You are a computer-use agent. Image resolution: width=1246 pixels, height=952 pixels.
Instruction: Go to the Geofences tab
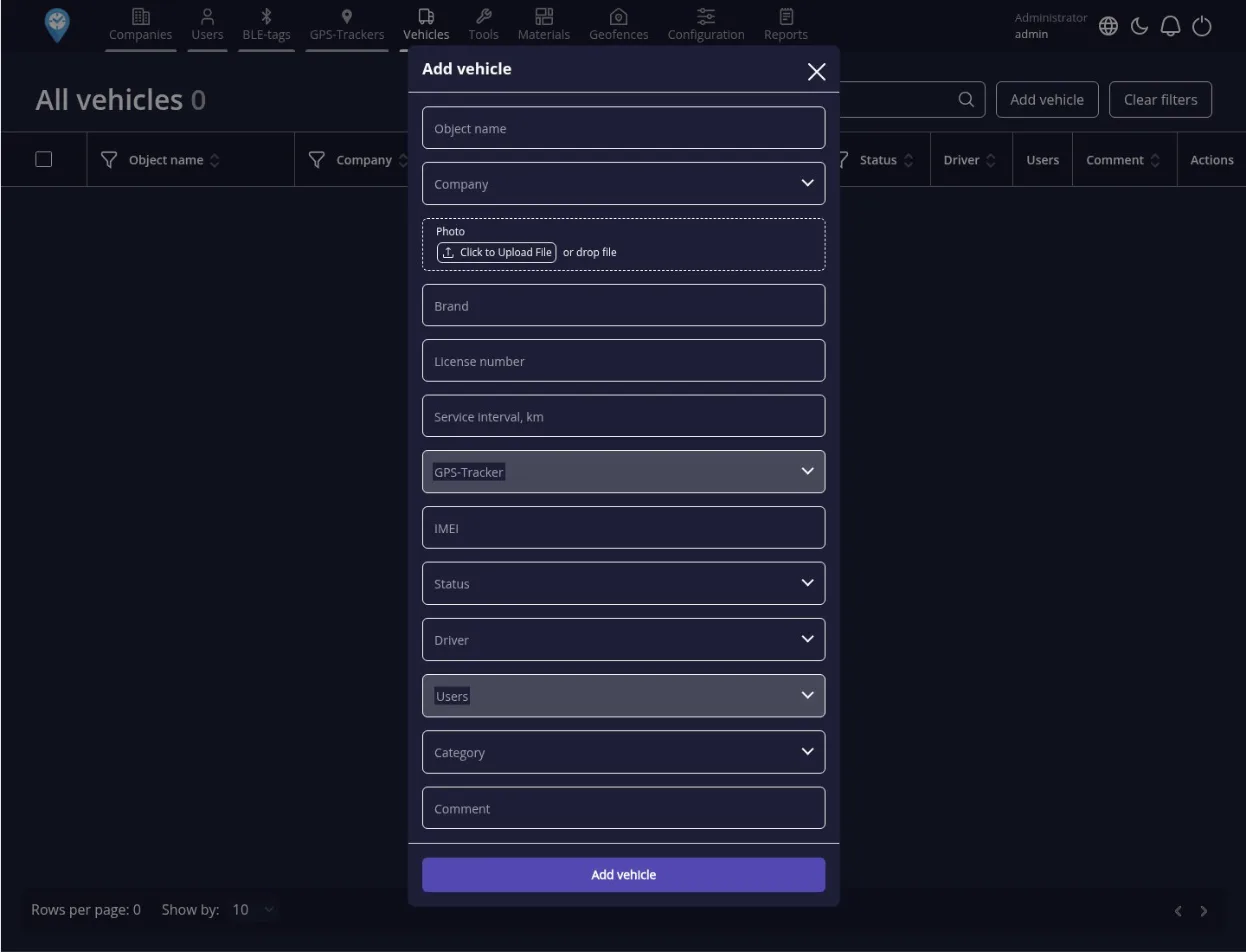[x=618, y=25]
